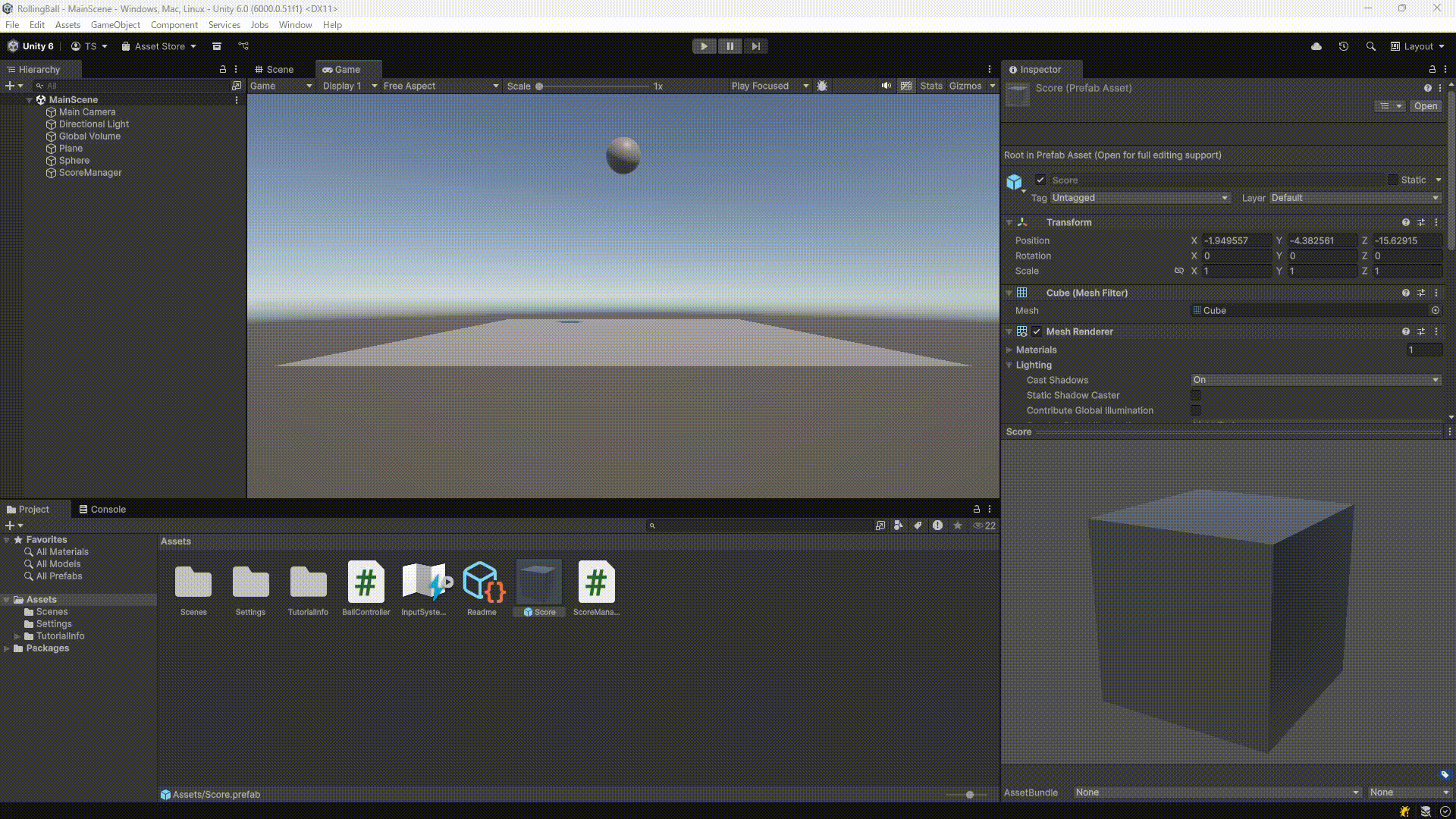
Task: Click the Open prefab button
Action: 1425,106
